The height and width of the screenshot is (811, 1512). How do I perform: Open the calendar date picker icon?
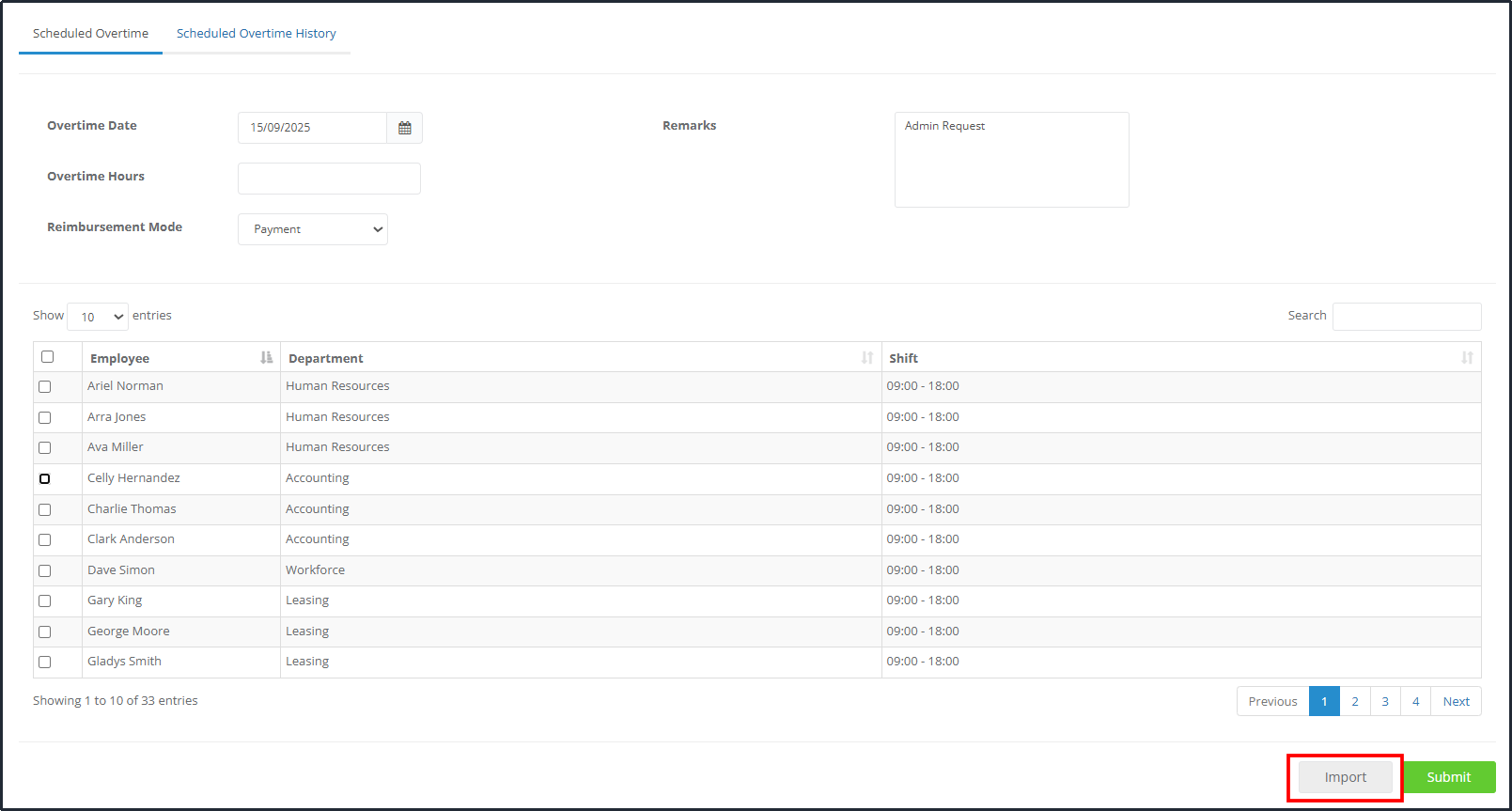(405, 128)
